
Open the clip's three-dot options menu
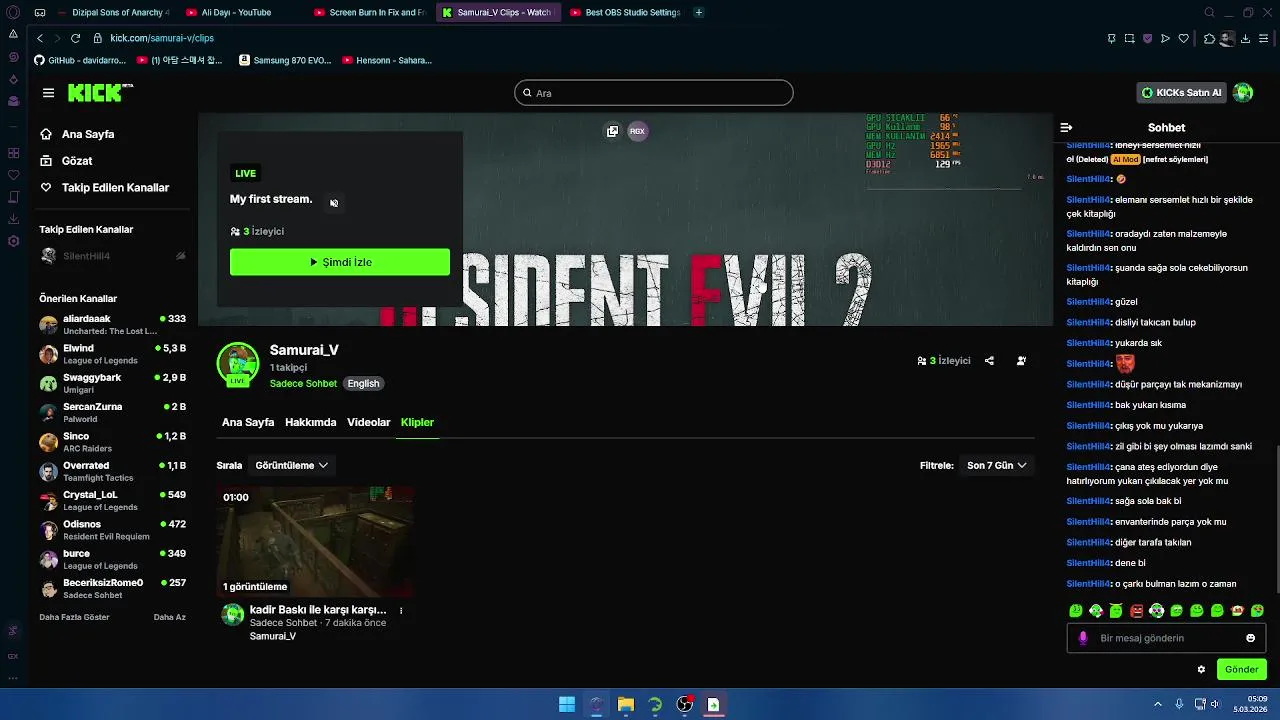401,610
